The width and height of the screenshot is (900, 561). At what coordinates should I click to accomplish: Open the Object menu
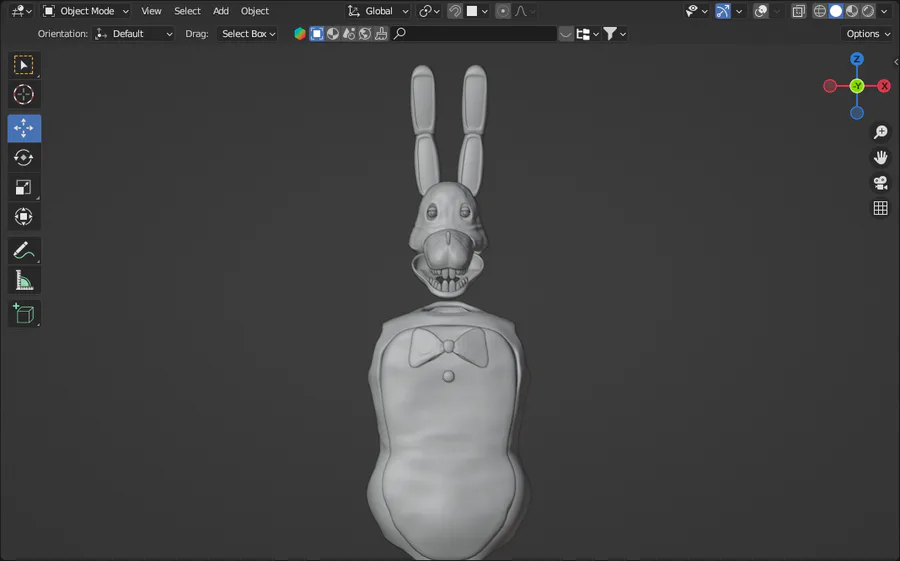coord(254,11)
